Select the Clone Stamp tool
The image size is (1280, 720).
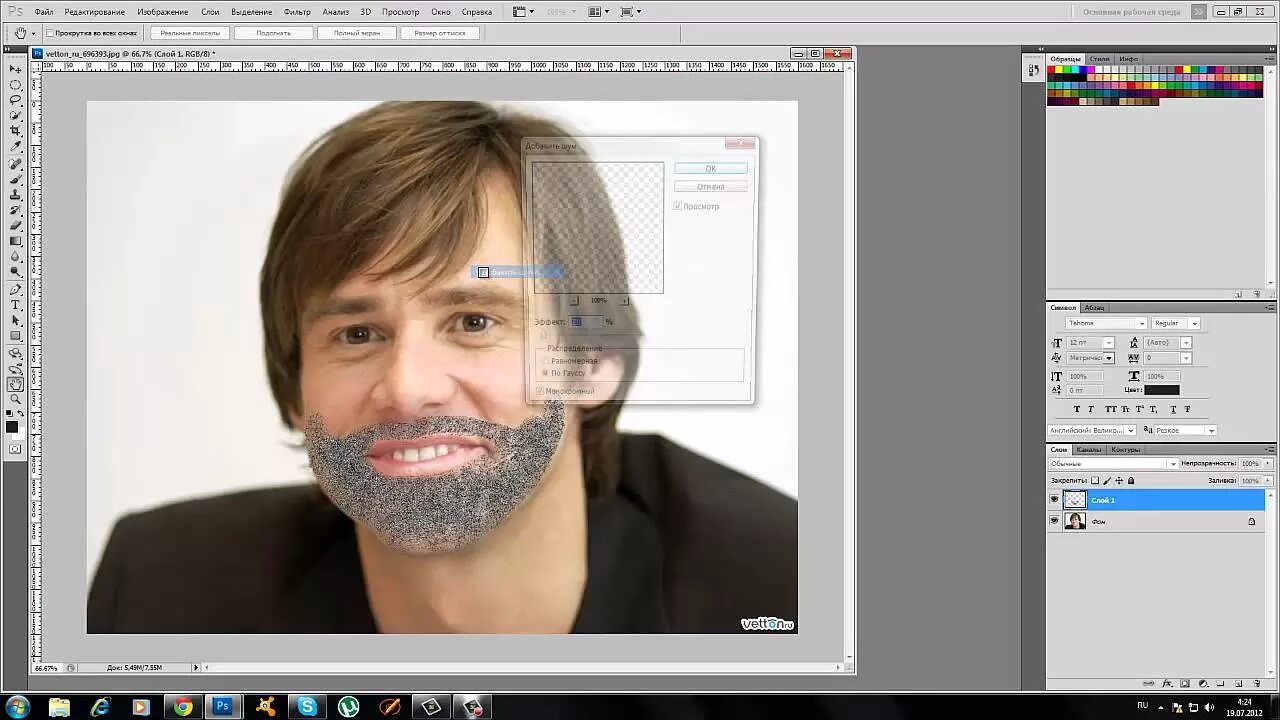click(15, 195)
